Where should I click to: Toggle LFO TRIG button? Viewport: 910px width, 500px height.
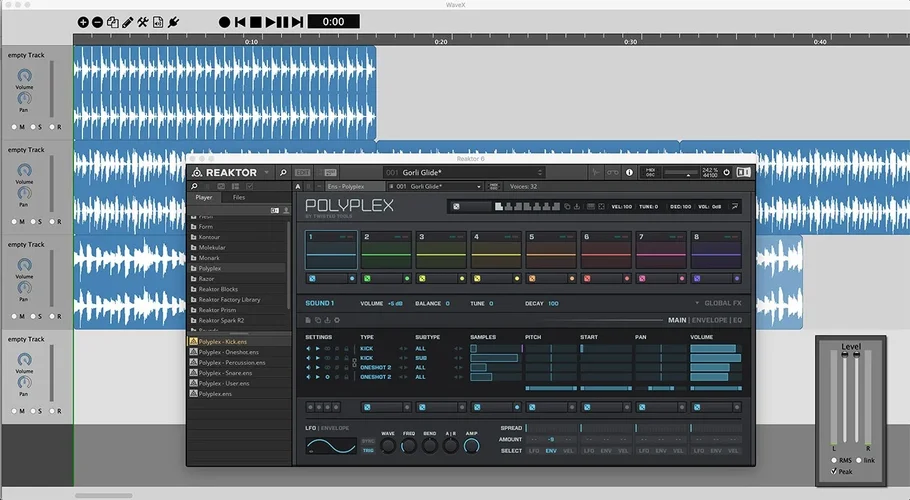368,450
